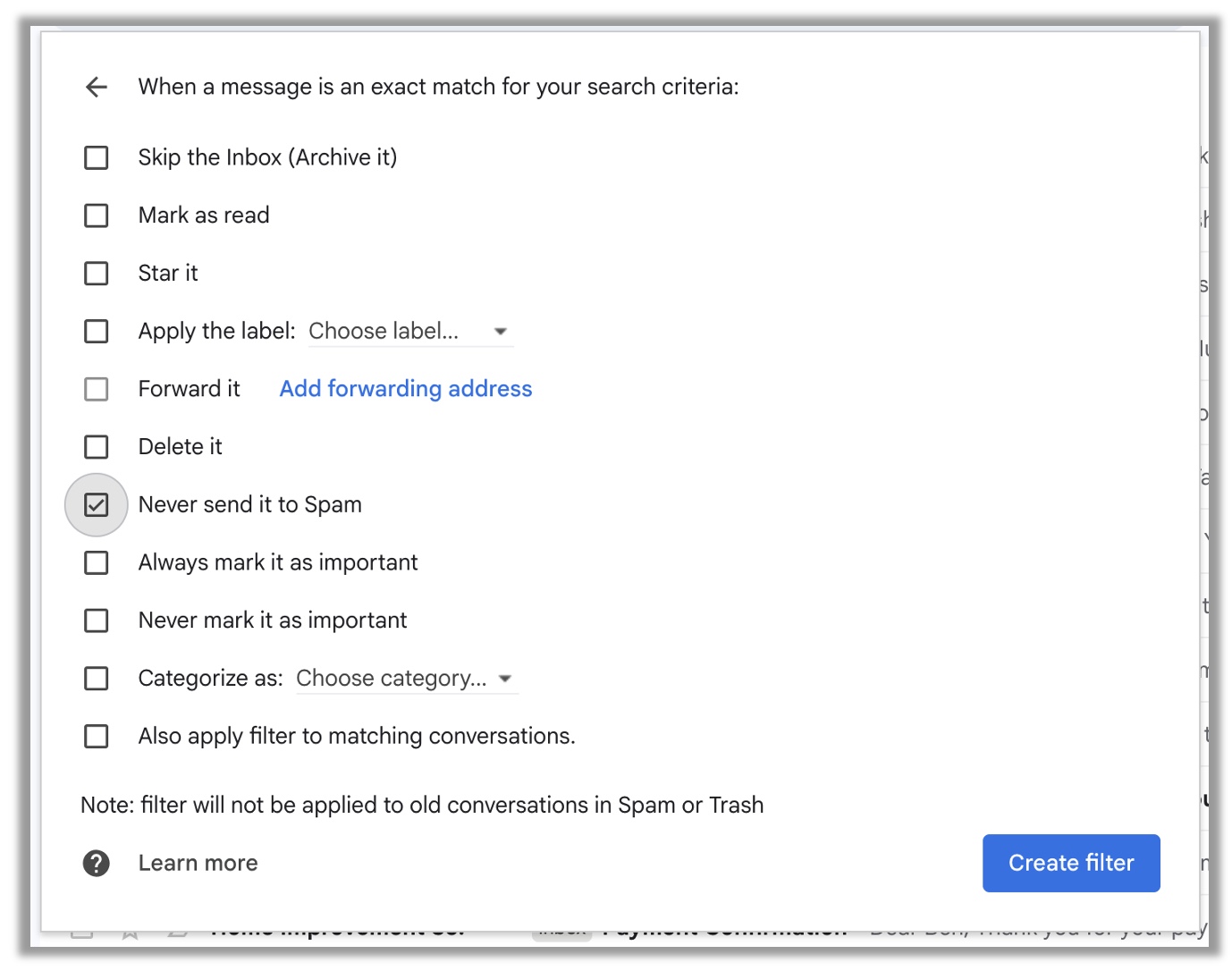This screenshot has width=1232, height=971.
Task: Check Never mark it as important
Action: [97, 621]
